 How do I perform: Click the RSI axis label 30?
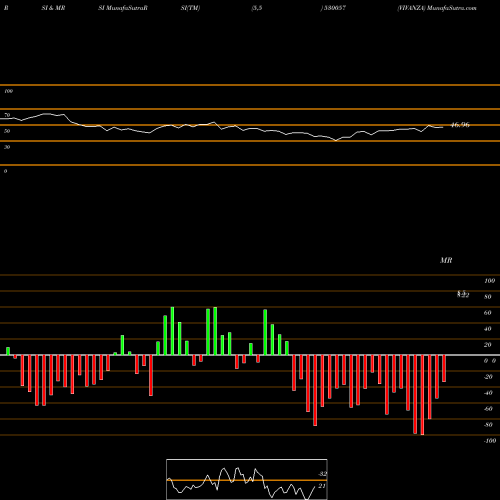pos(7,147)
